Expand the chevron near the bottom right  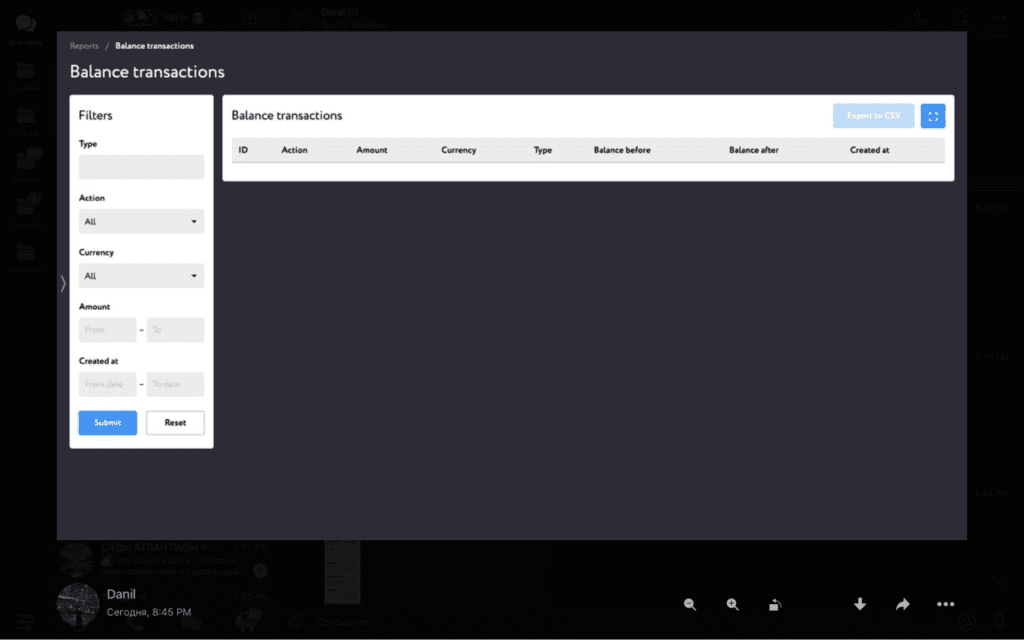997,578
